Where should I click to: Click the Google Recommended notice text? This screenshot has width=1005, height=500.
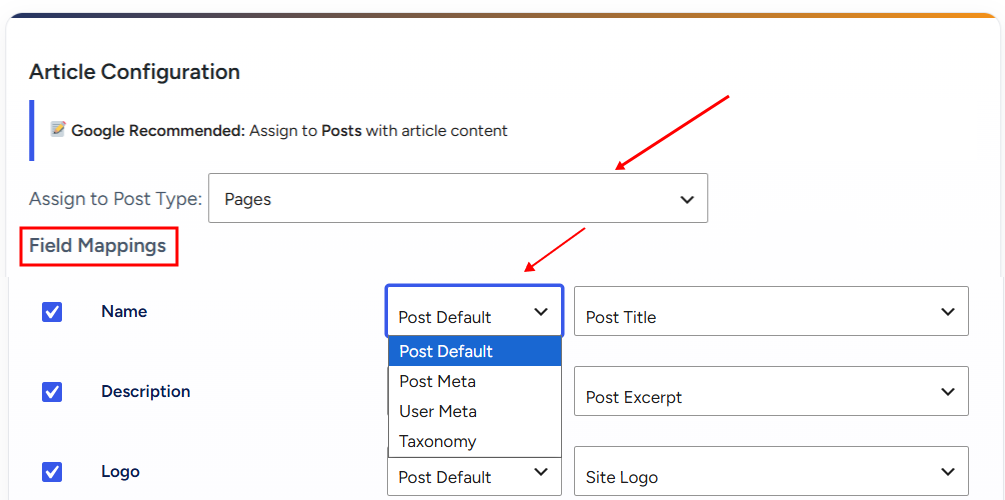289,131
